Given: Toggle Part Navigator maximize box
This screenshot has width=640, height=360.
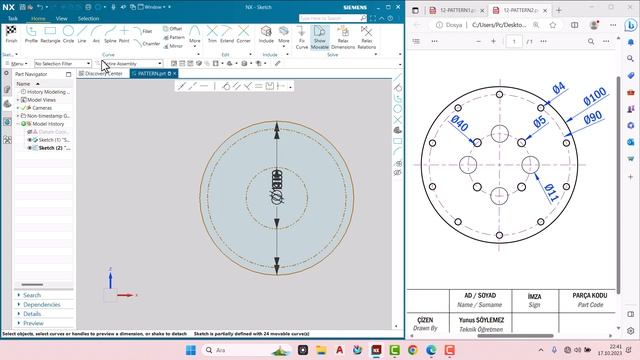Looking at the screenshot, I should [x=69, y=74].
